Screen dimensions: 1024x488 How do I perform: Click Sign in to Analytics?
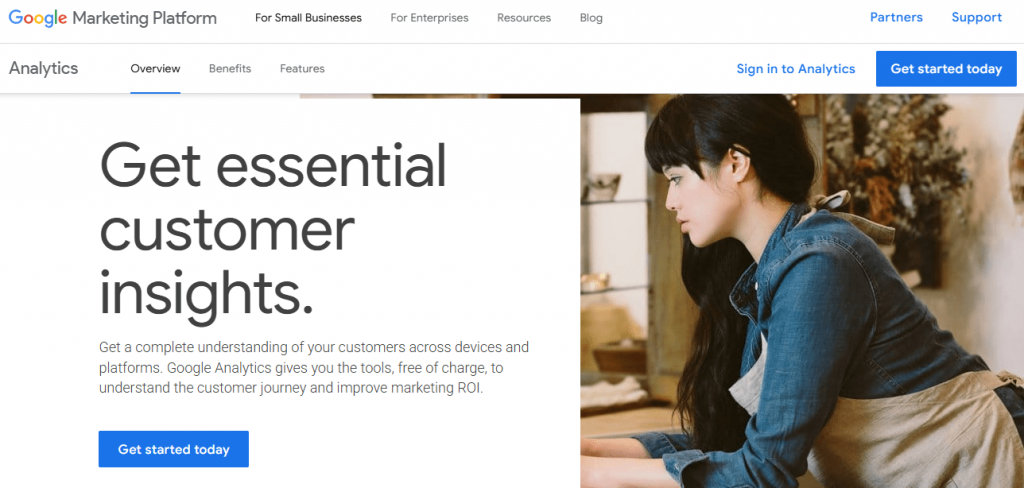795,69
